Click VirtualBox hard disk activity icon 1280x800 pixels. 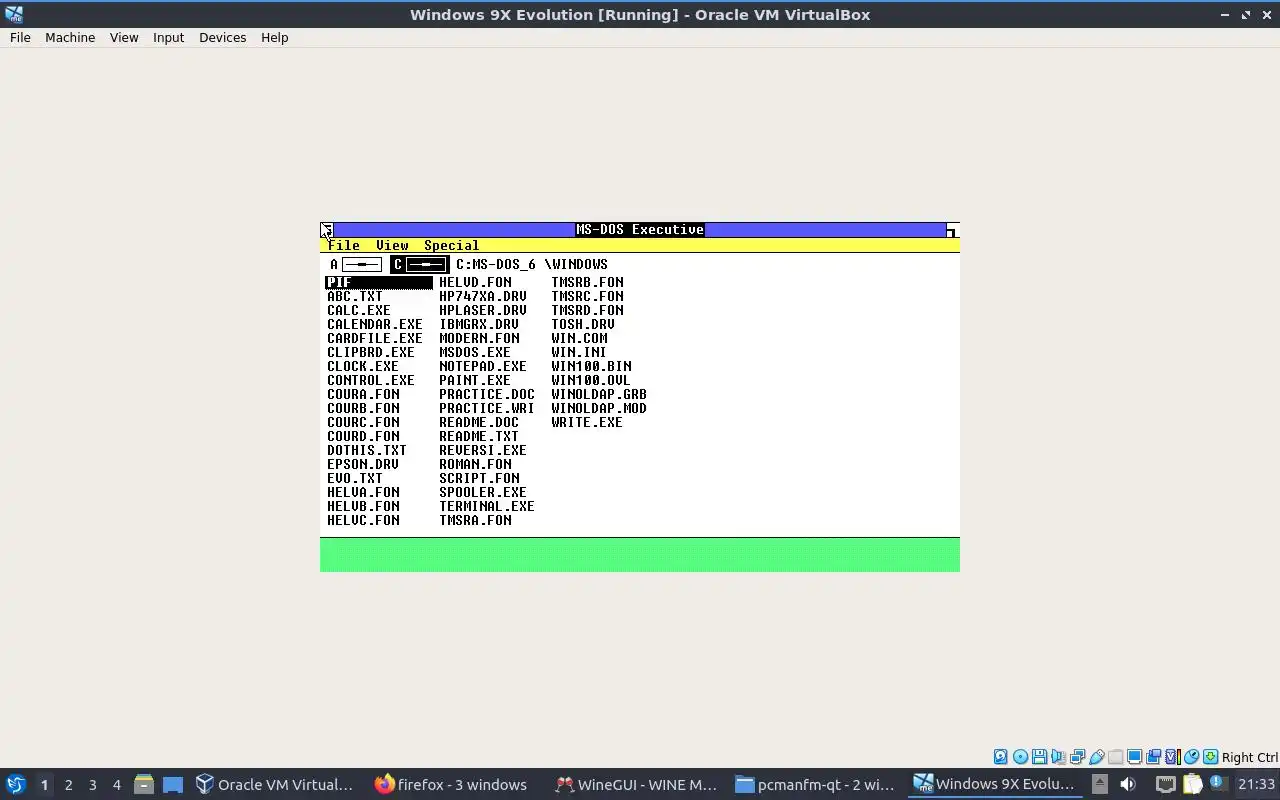(x=1000, y=757)
